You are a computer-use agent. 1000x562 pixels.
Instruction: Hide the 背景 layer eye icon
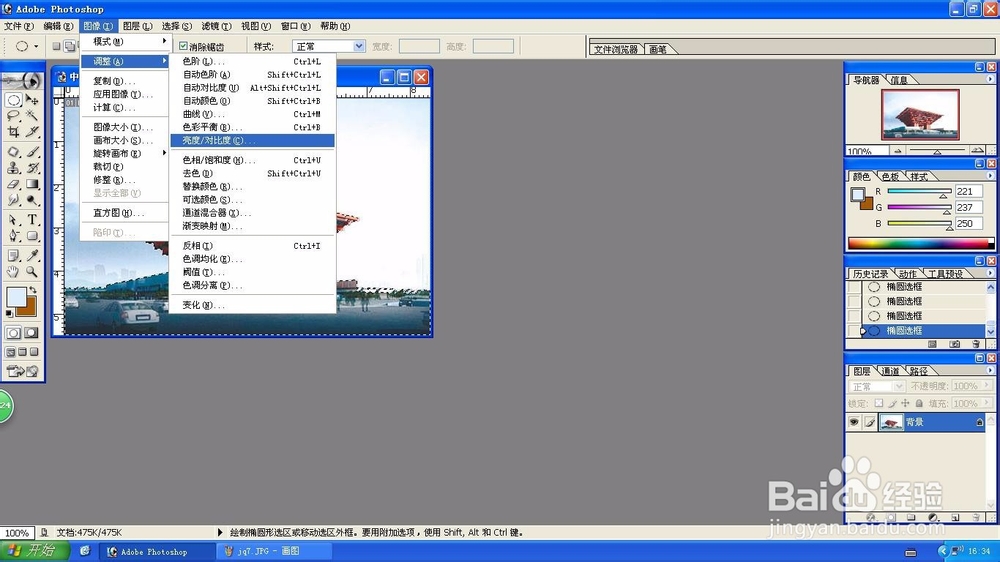(853, 422)
